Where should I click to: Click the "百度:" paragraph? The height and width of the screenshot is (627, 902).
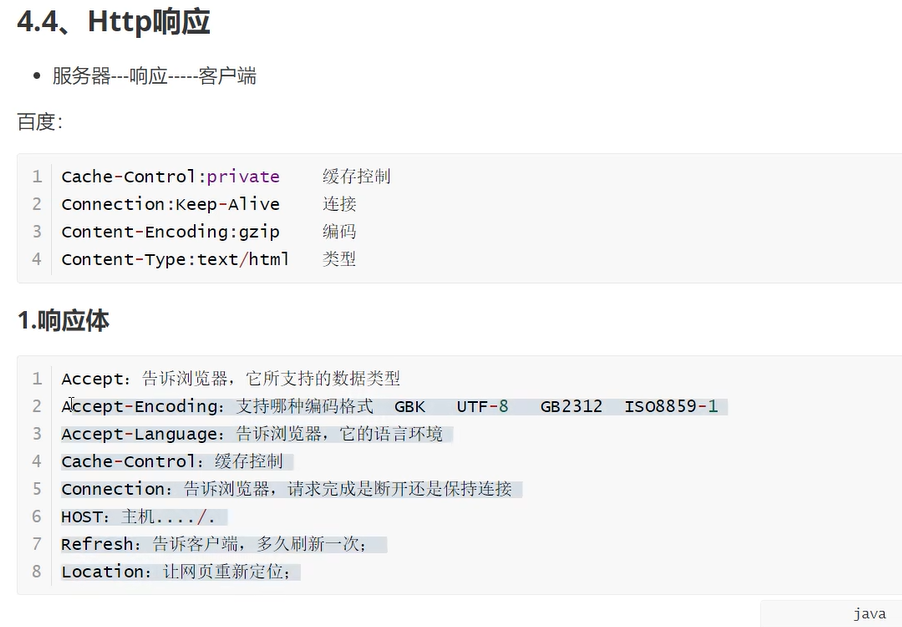click(x=40, y=122)
